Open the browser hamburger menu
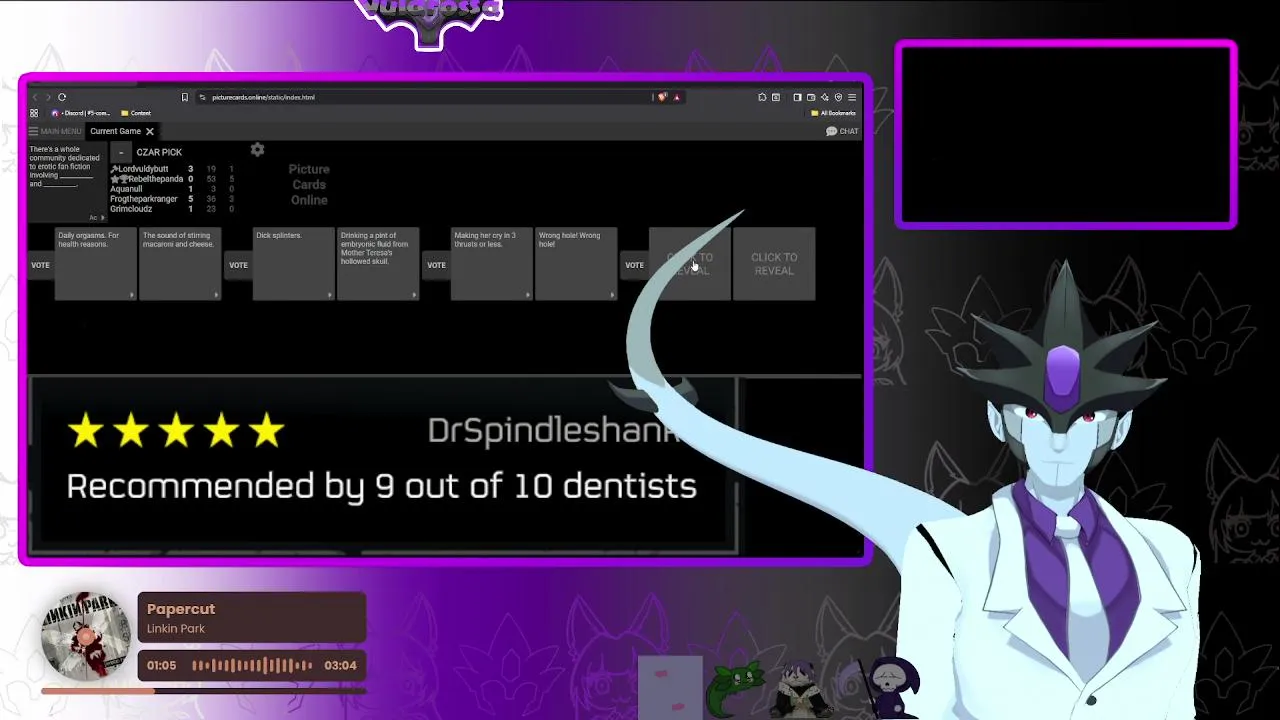This screenshot has width=1280, height=720. [852, 97]
